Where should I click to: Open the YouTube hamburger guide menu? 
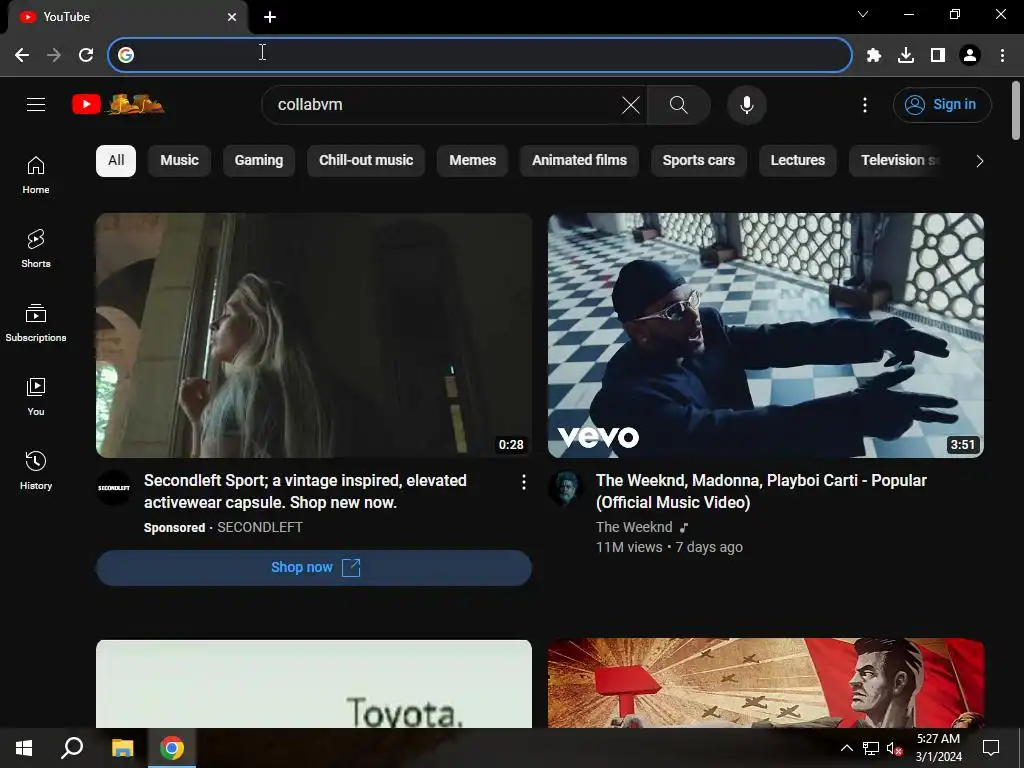coord(36,104)
